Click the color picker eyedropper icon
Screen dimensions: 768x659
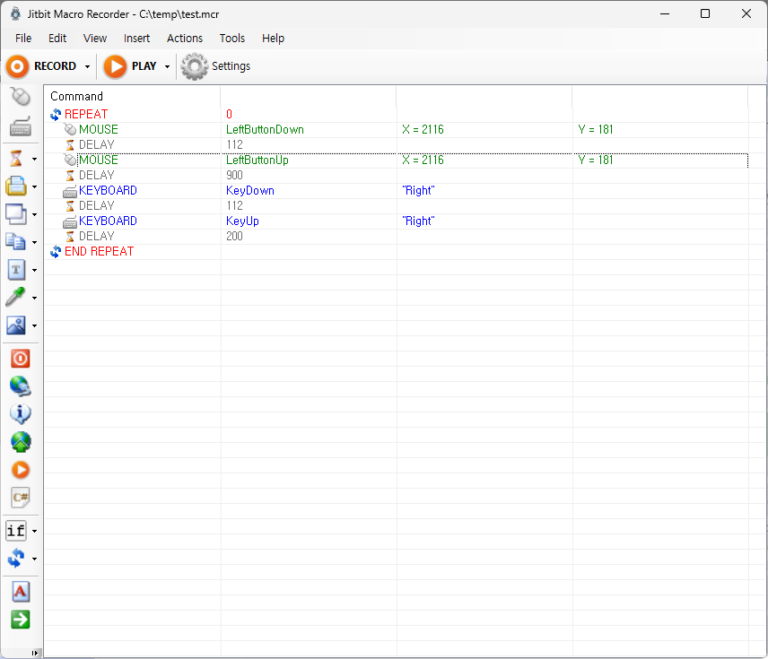pos(16,297)
